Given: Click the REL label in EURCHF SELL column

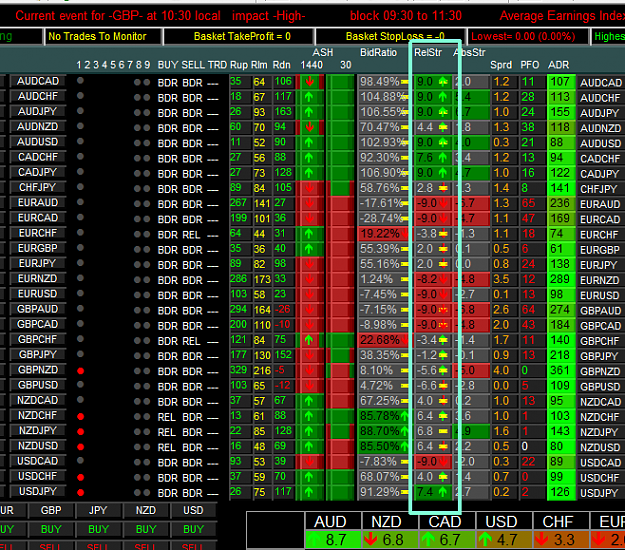Looking at the screenshot, I should coord(191,235).
